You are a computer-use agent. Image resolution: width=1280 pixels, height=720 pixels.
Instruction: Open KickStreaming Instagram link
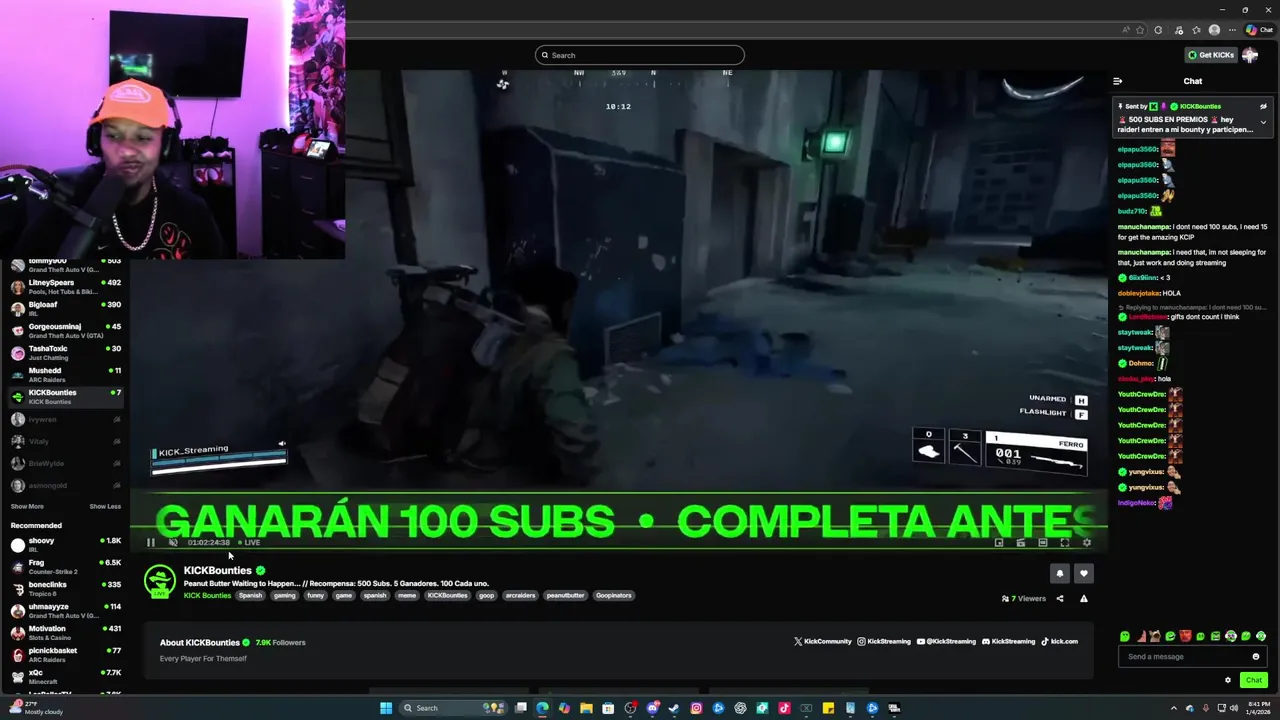[884, 642]
